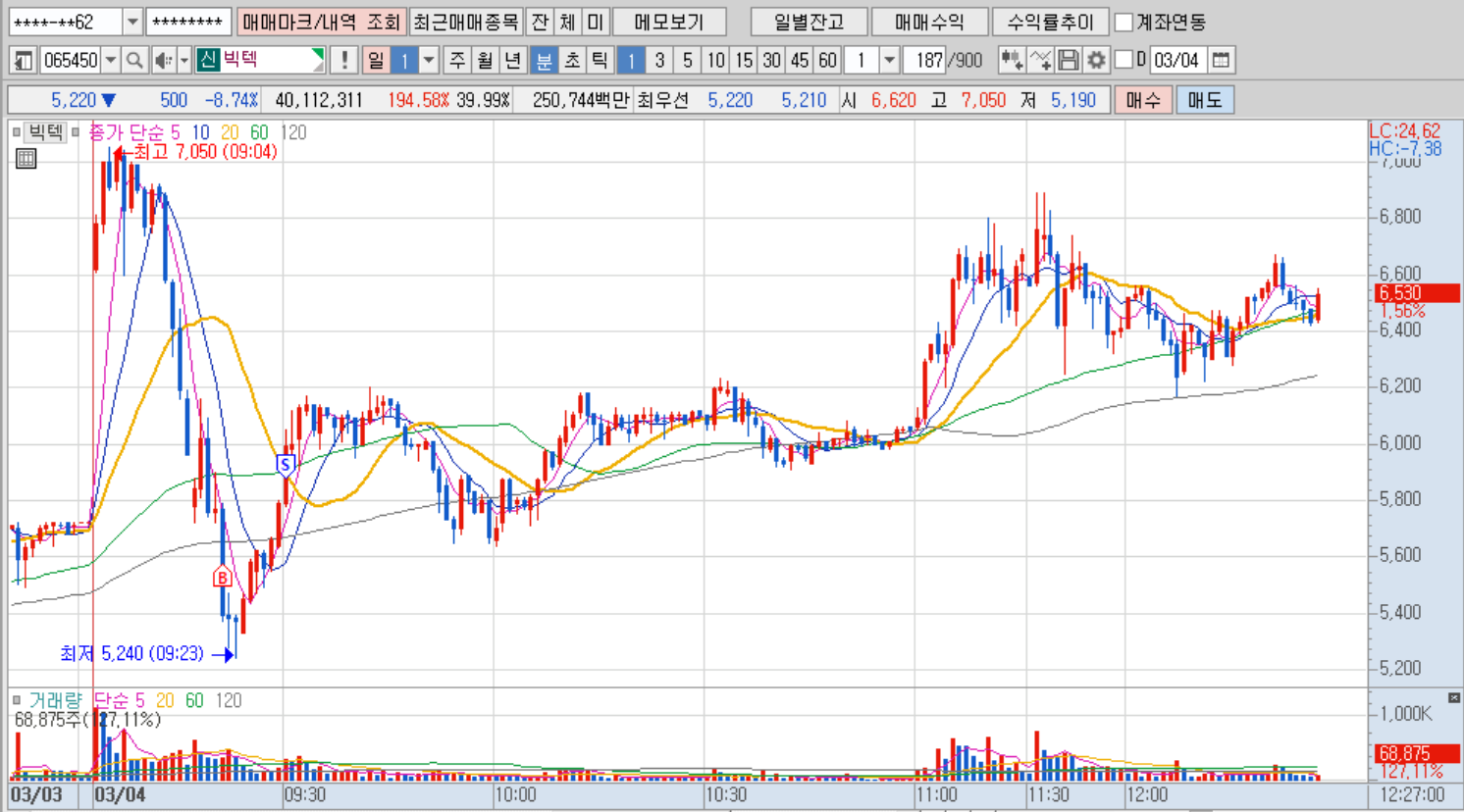Screen dimensions: 1464x812
Task: Open the calendar date picker icon
Action: click(1220, 61)
